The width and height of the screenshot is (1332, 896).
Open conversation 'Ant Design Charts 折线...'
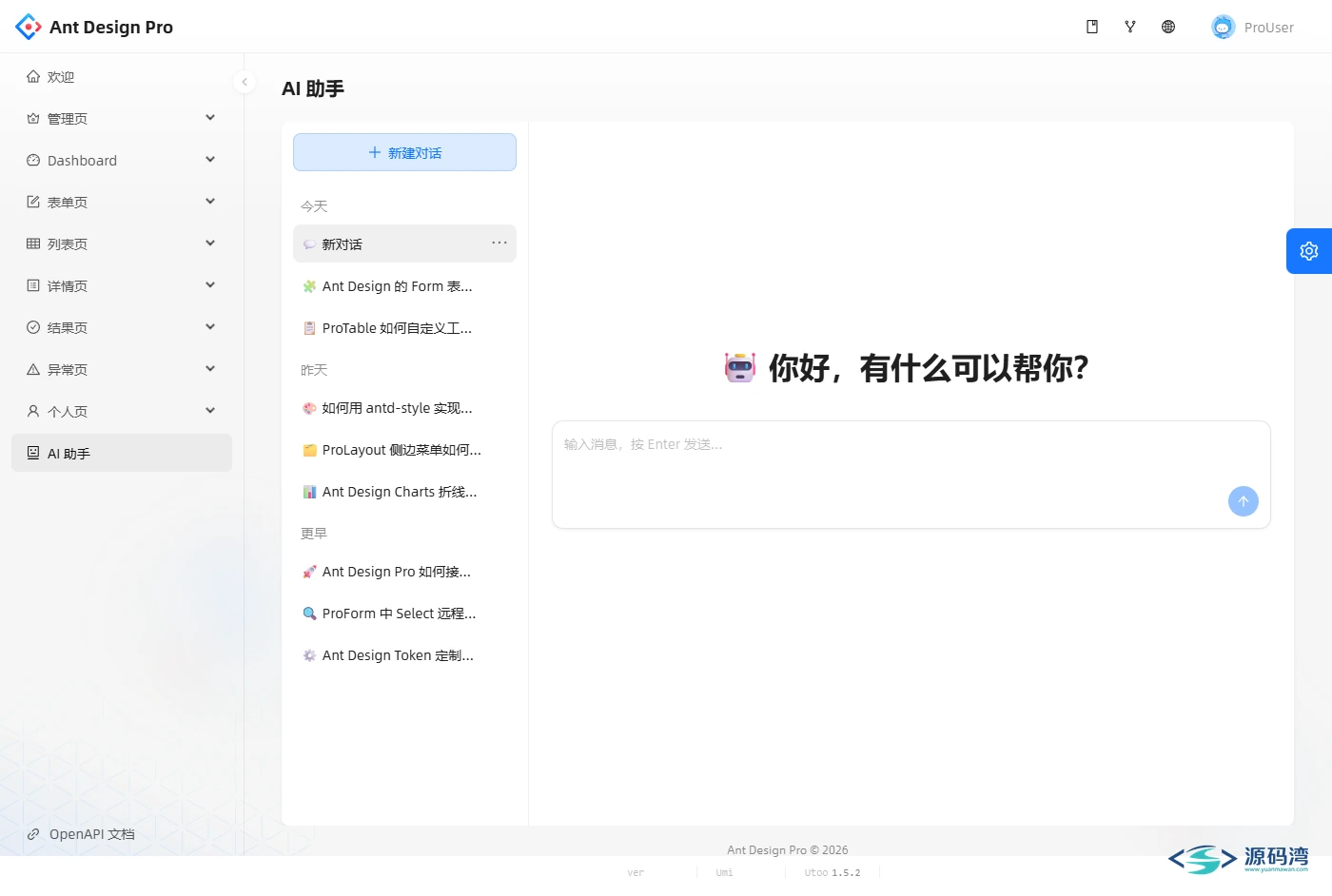click(404, 492)
